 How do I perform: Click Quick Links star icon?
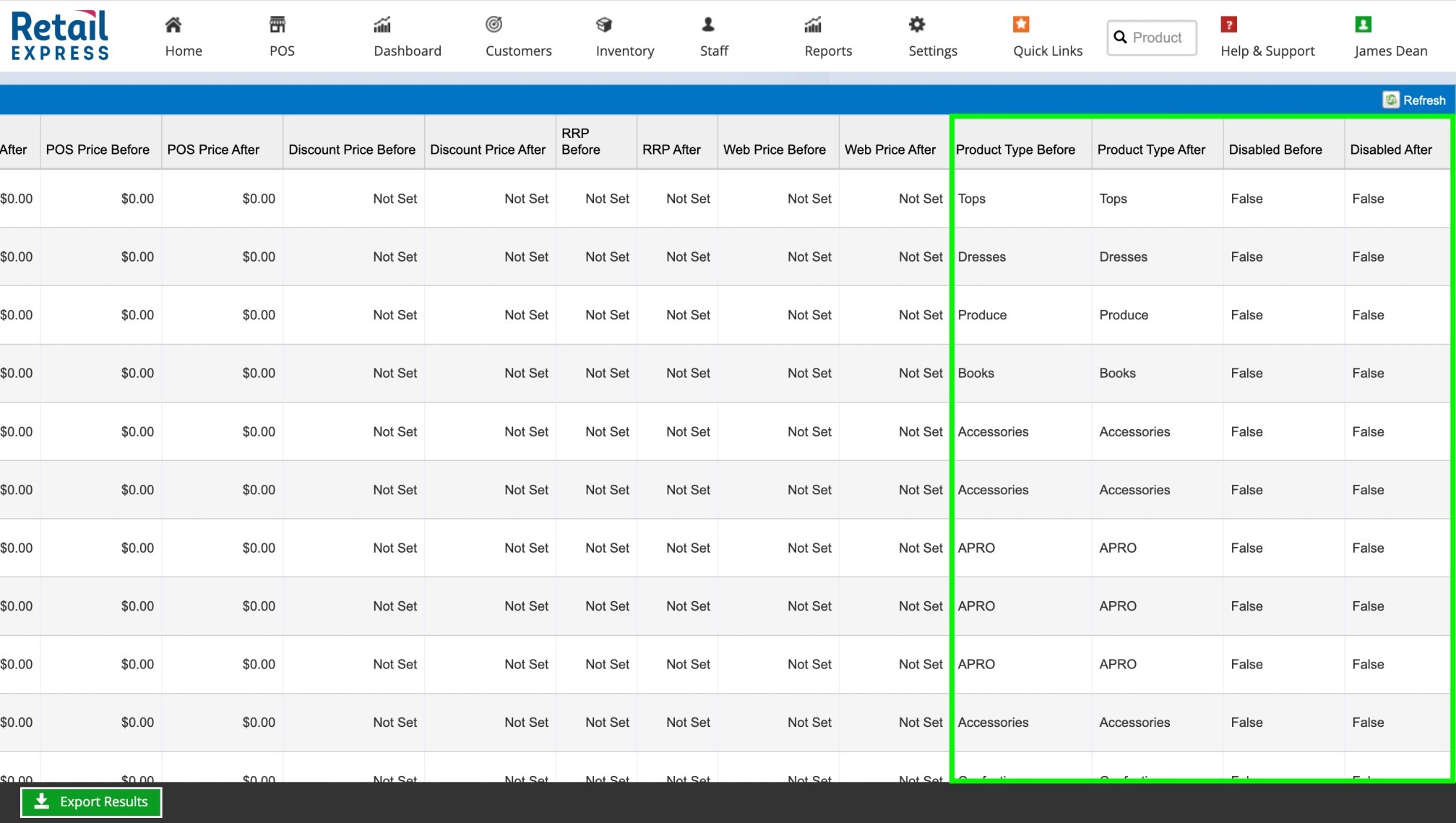point(1021,25)
